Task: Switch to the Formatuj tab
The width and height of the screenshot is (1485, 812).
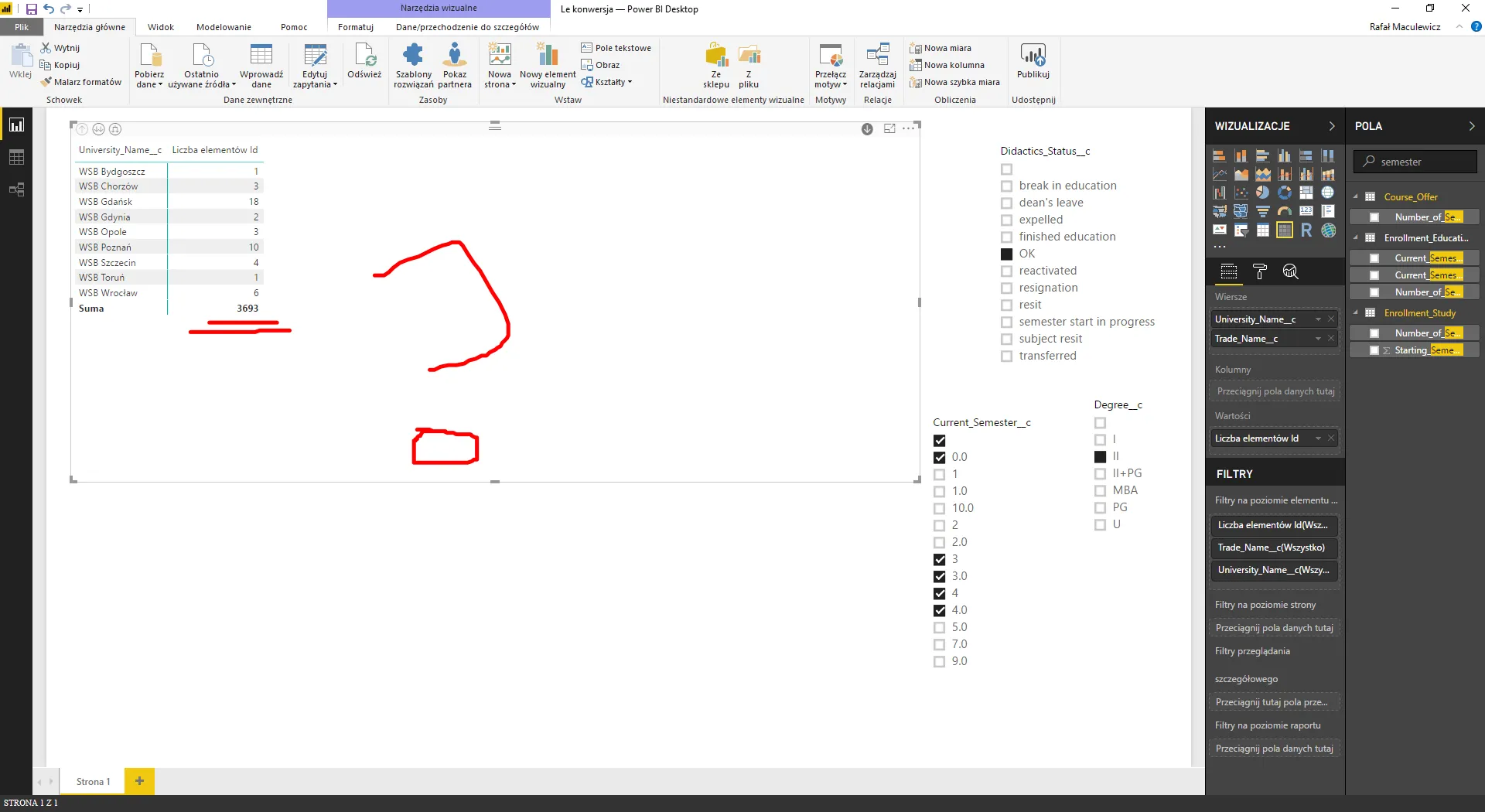Action: tap(356, 27)
